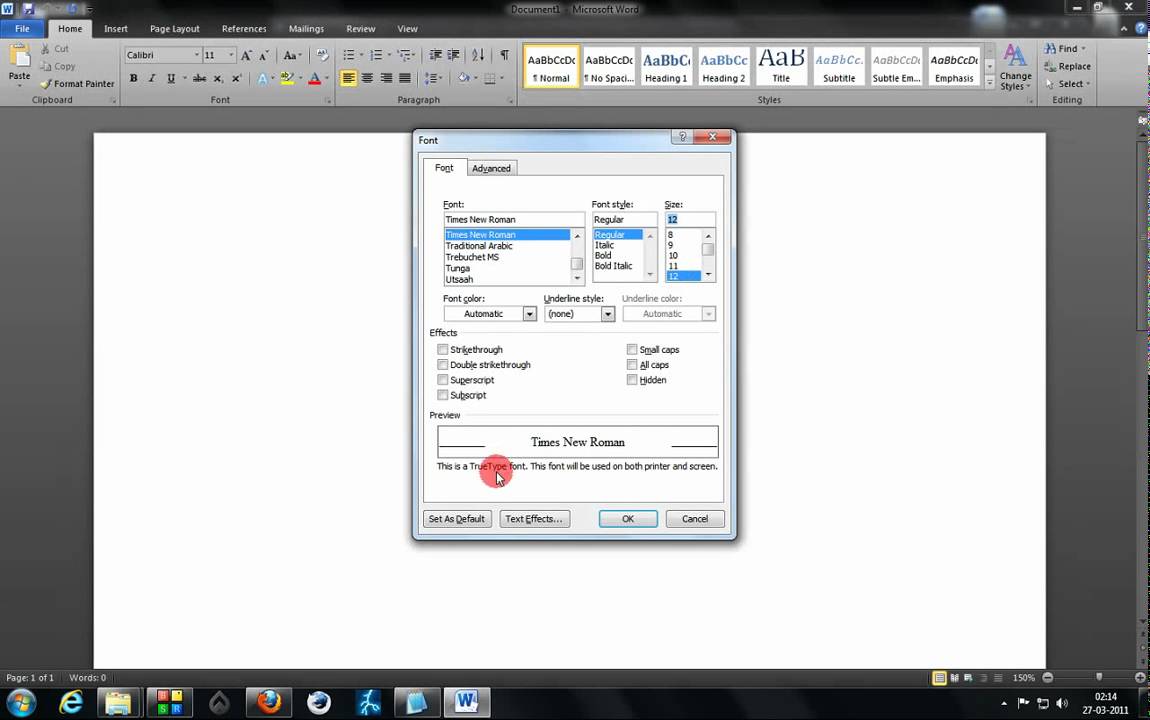
Task: Select Trebuchet MS in font list
Action: [472, 257]
